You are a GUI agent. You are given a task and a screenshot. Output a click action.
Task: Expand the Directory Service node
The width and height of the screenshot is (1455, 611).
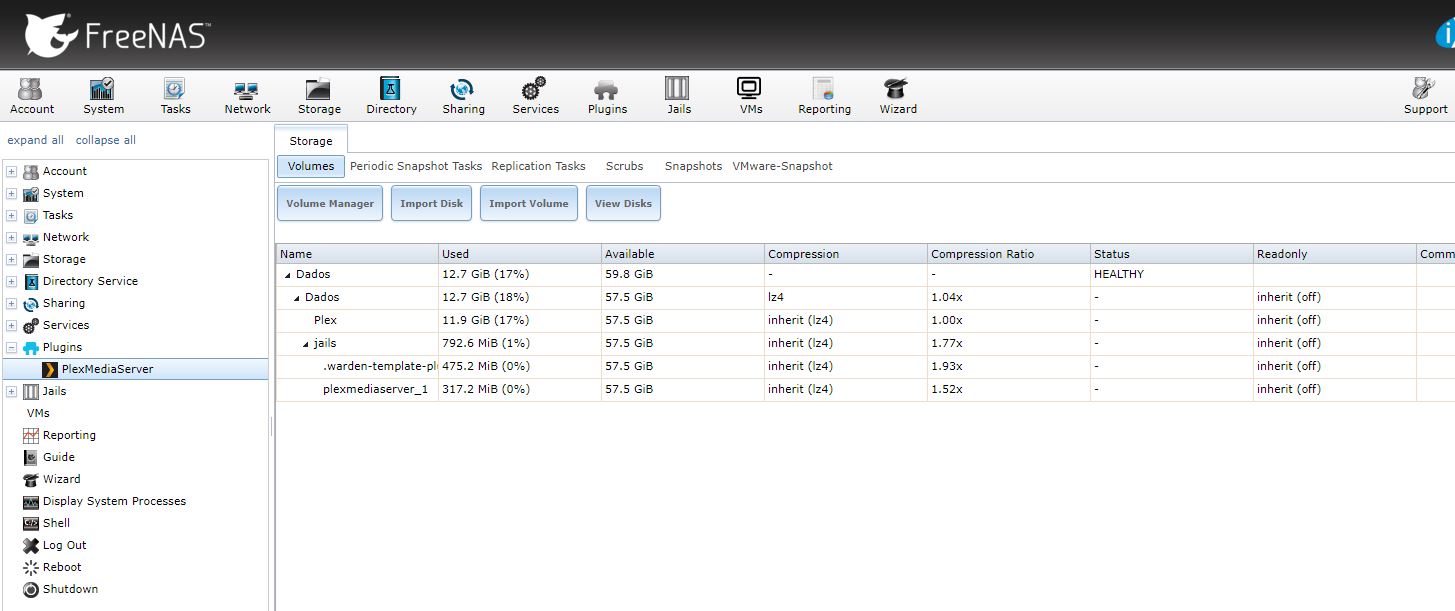coord(11,281)
